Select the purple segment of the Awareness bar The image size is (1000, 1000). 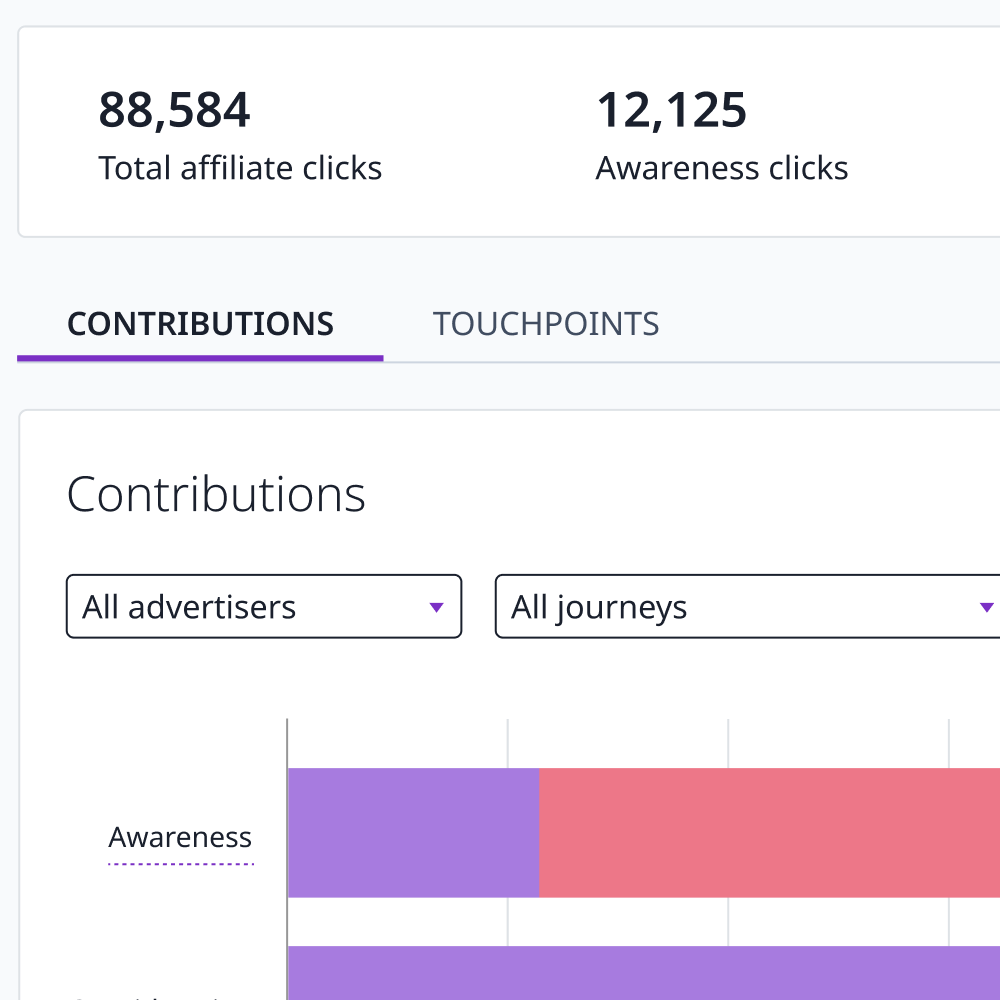413,832
